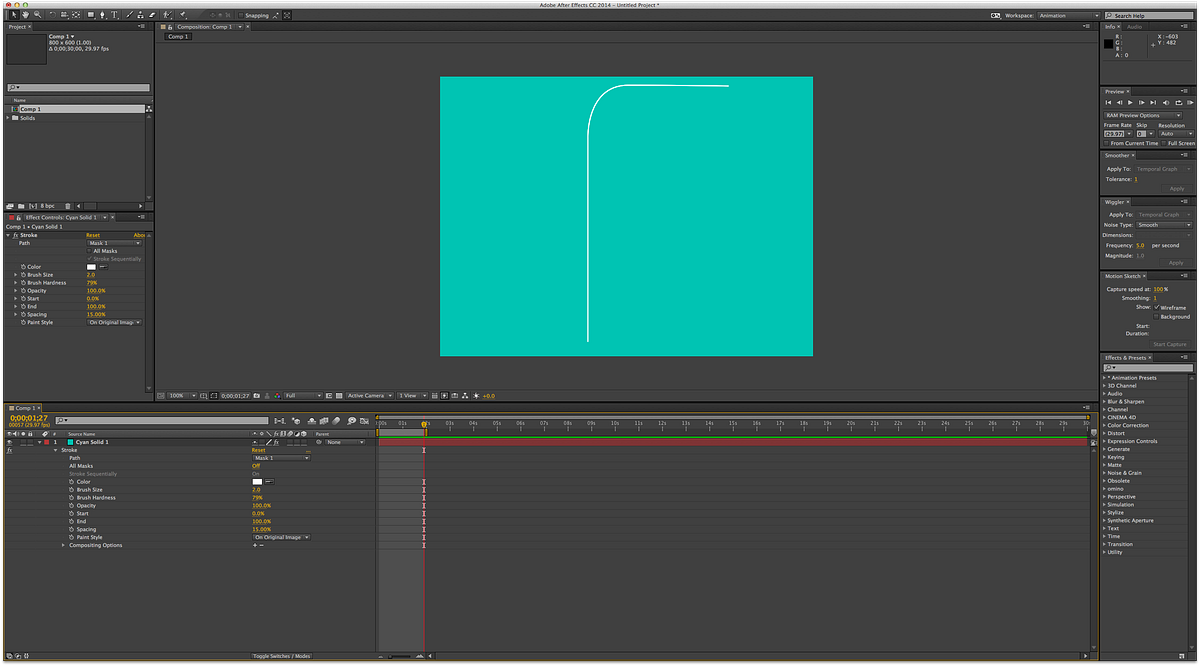Viewport: 1200px width, 666px height.
Task: Jump to first frame in Preview panel
Action: click(x=1108, y=103)
